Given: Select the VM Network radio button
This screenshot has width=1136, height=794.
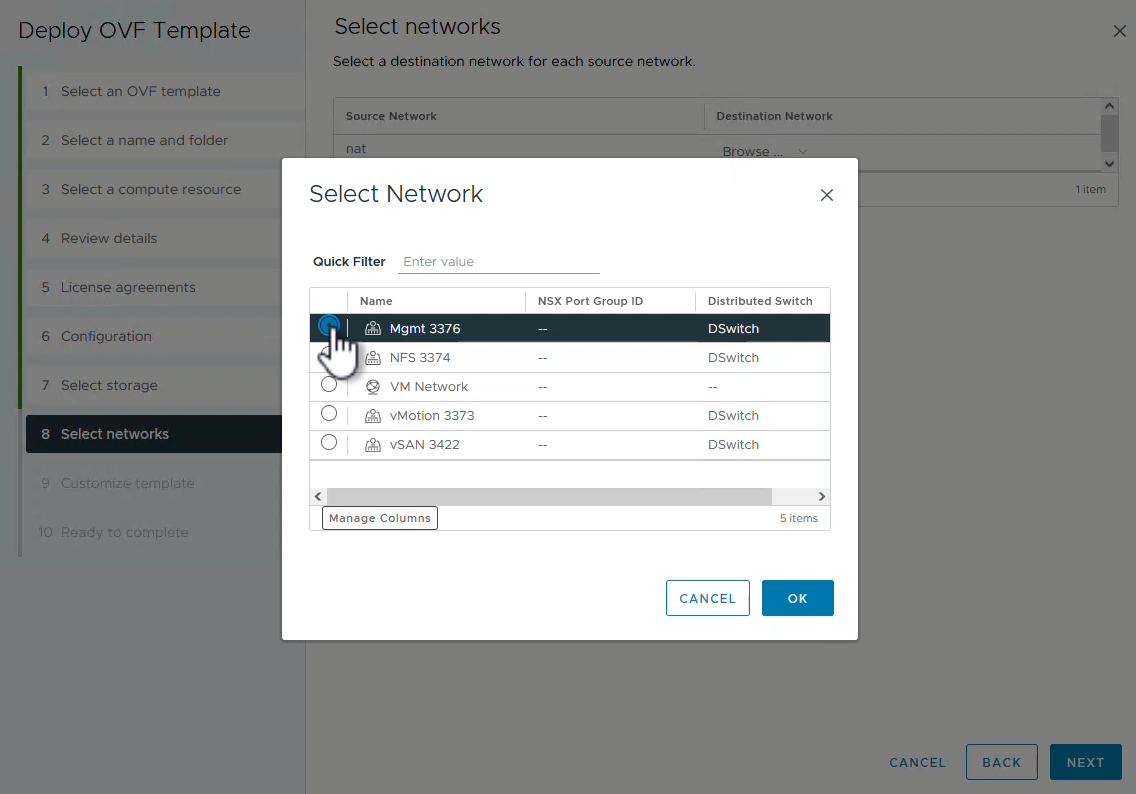Looking at the screenshot, I should point(329,385).
